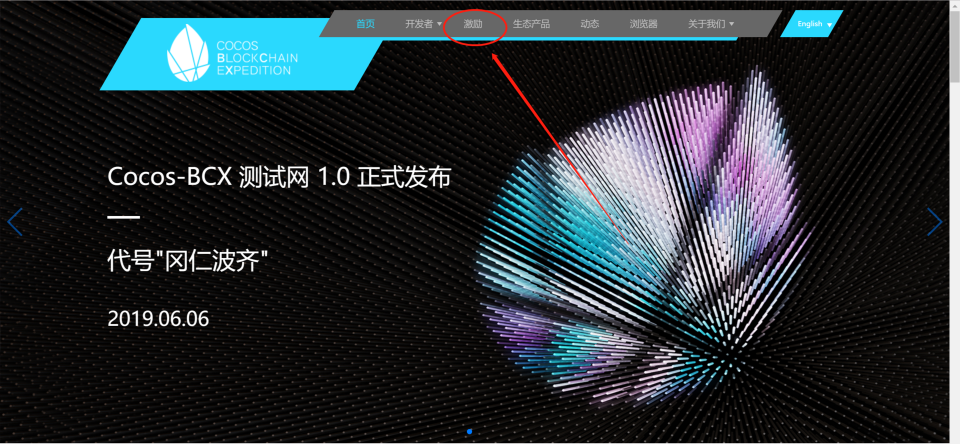Open the 动态 news section
960x444 pixels.
(x=590, y=24)
